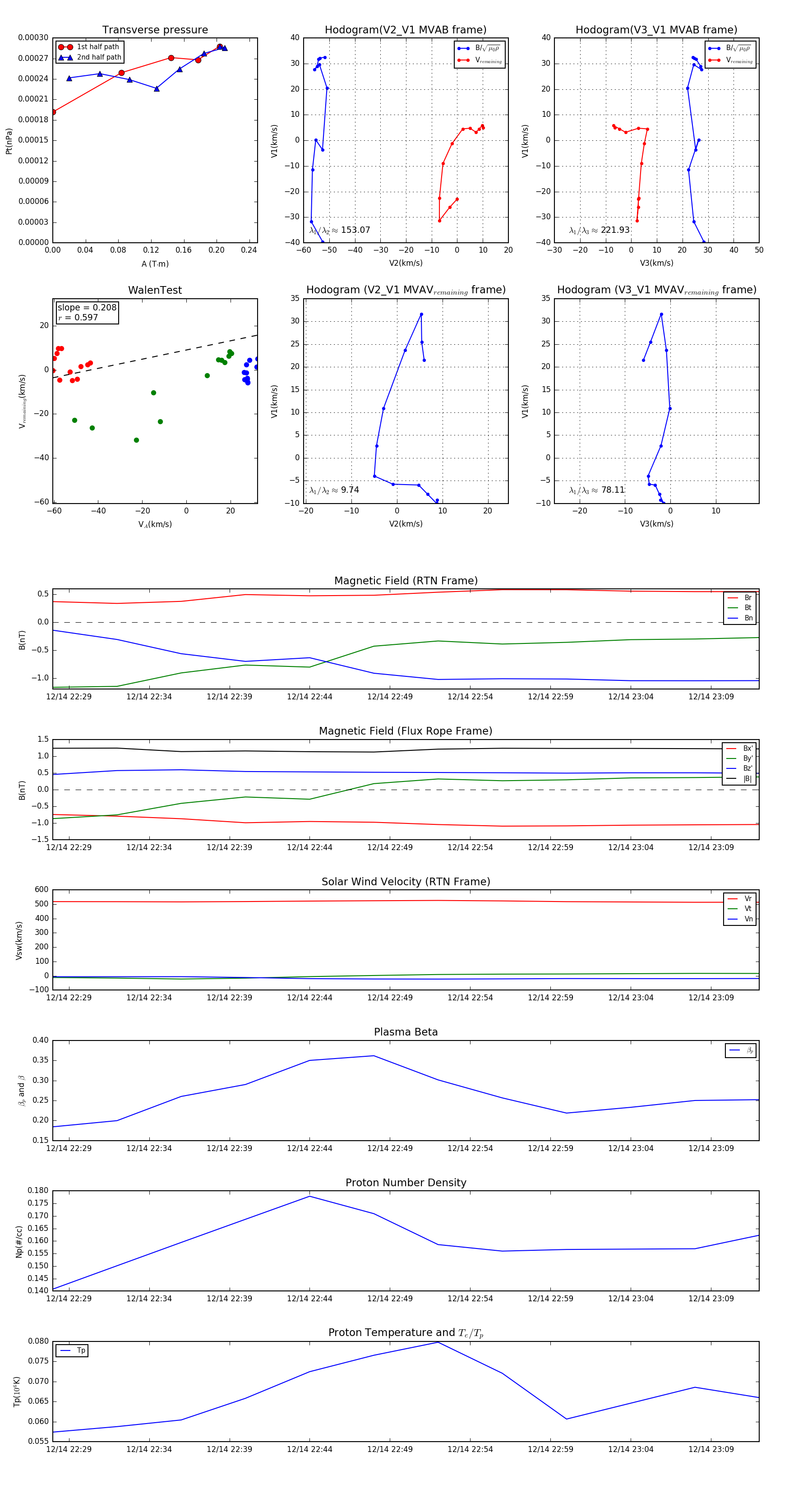The height and width of the screenshot is (1489, 812).
Task: Click the V_A(km/s) axis label in WalenTest
Action: (x=155, y=524)
